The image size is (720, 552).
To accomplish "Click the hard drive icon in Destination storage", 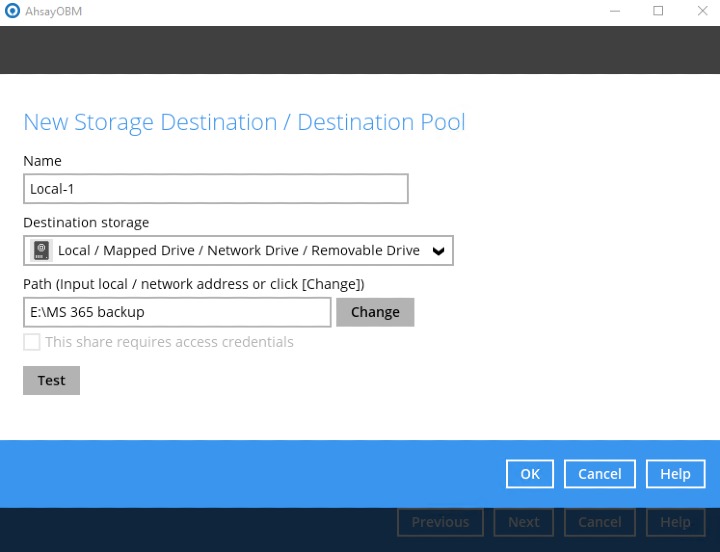I will (x=41, y=250).
